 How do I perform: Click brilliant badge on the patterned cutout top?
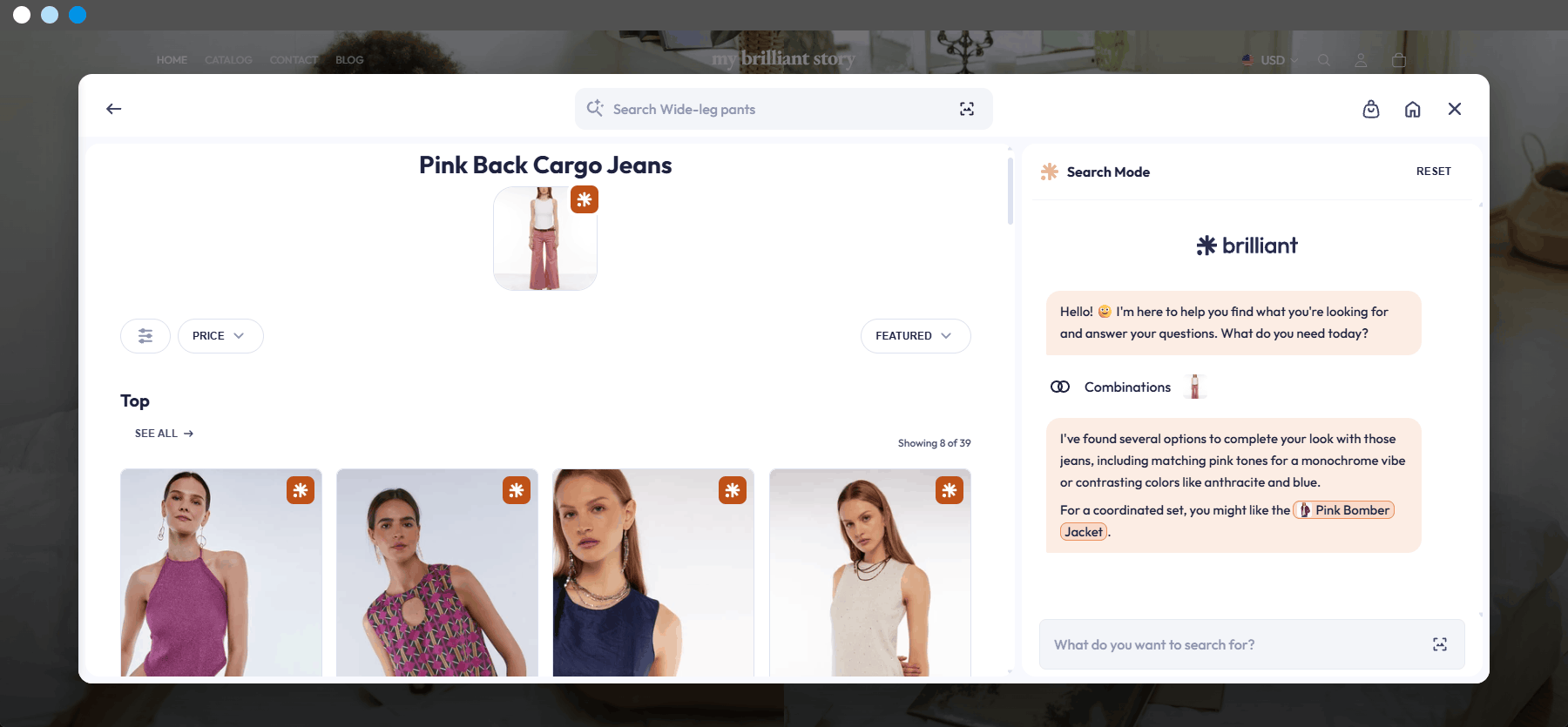tap(517, 490)
